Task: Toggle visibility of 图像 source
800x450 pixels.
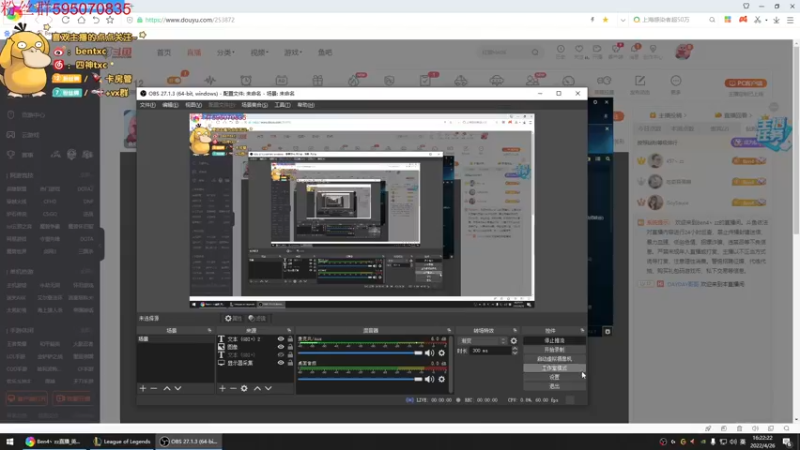Action: pyautogui.click(x=281, y=347)
